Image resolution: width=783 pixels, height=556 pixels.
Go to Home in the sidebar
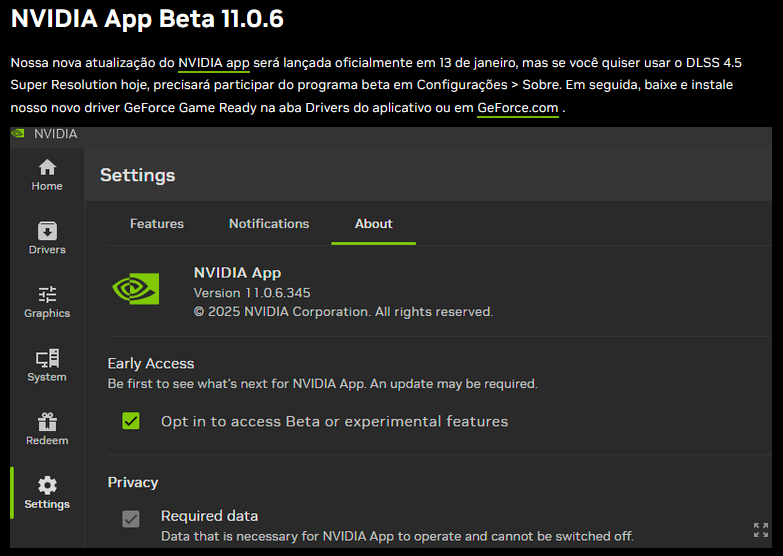pyautogui.click(x=47, y=168)
